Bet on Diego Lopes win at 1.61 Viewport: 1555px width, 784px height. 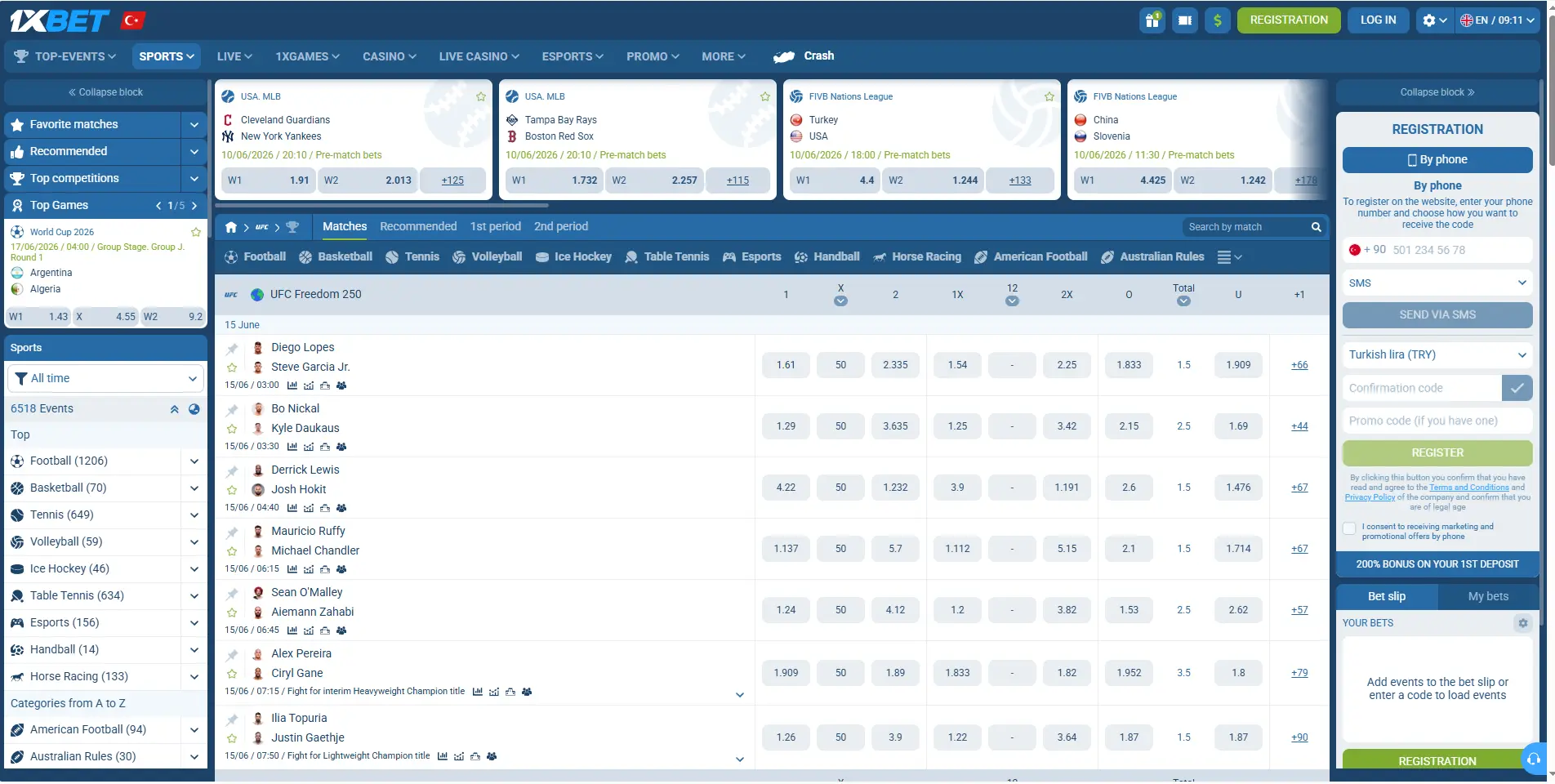click(786, 365)
